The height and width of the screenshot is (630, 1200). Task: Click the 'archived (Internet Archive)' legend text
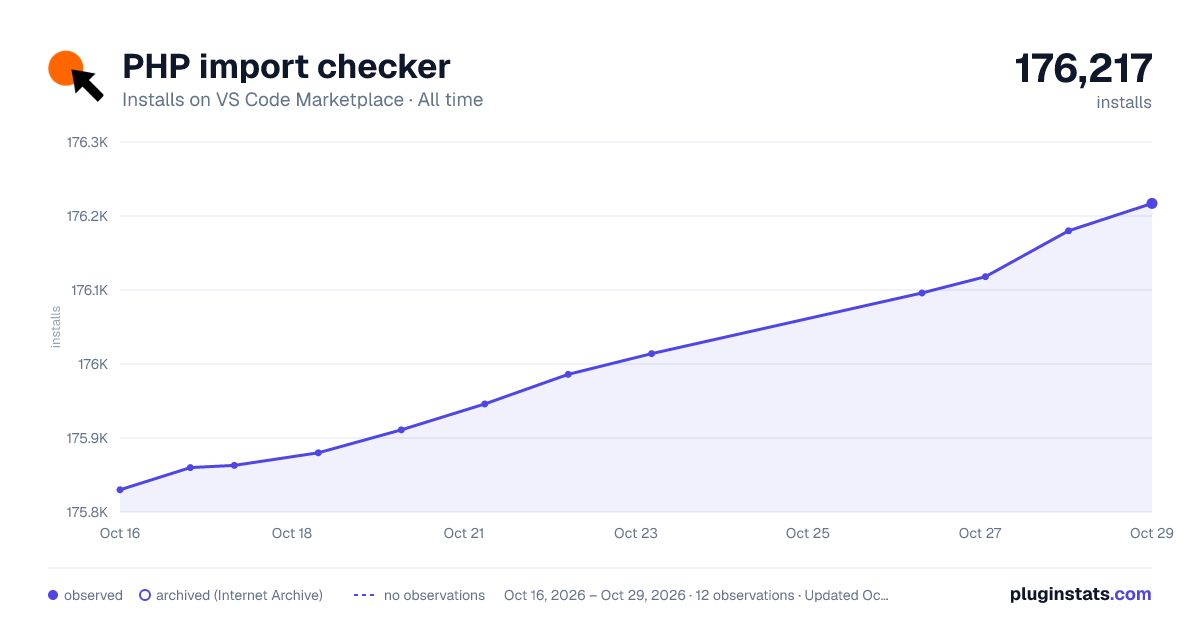[x=239, y=595]
